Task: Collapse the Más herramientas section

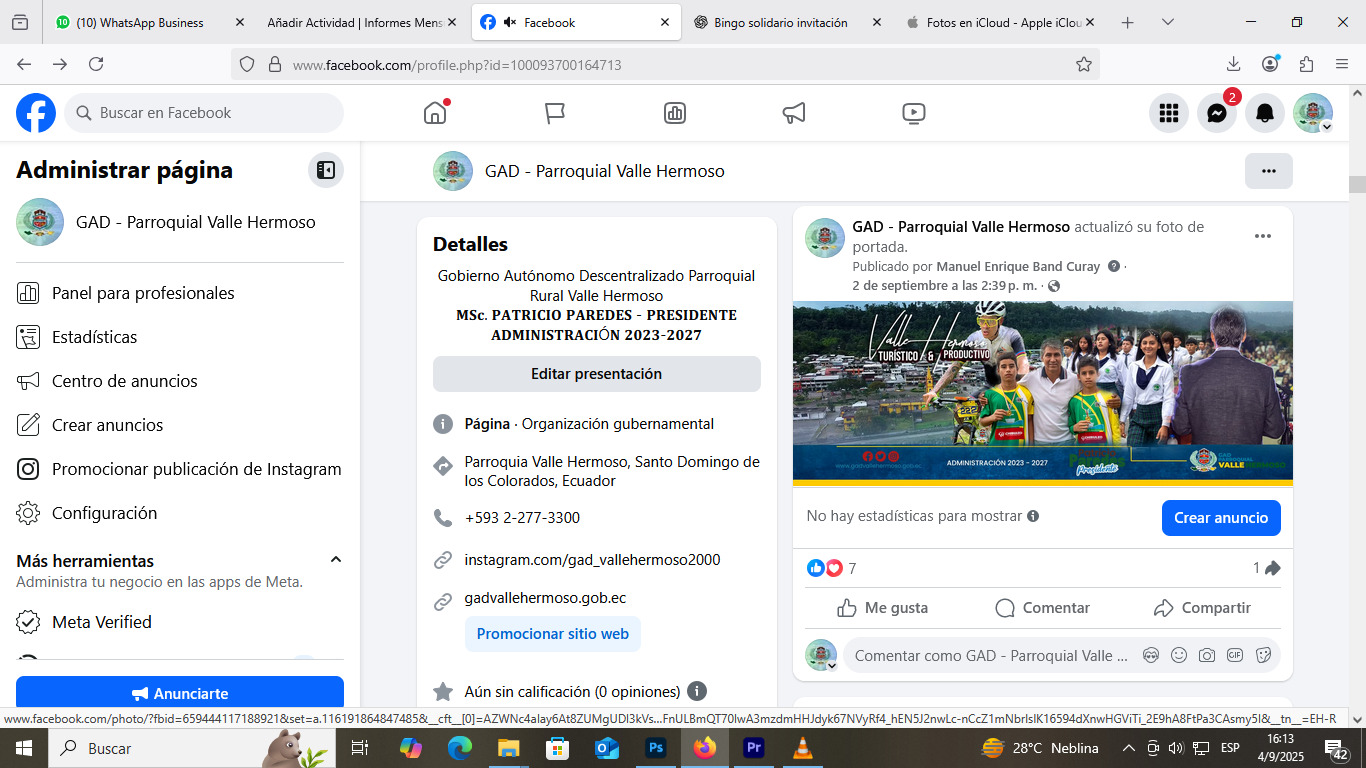Action: [x=336, y=560]
